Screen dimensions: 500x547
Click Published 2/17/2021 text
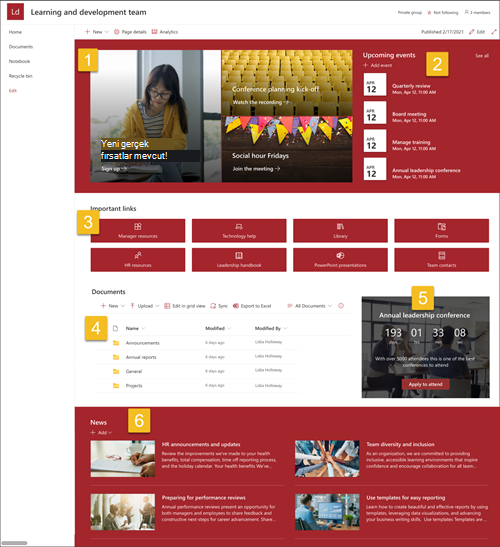tap(442, 32)
